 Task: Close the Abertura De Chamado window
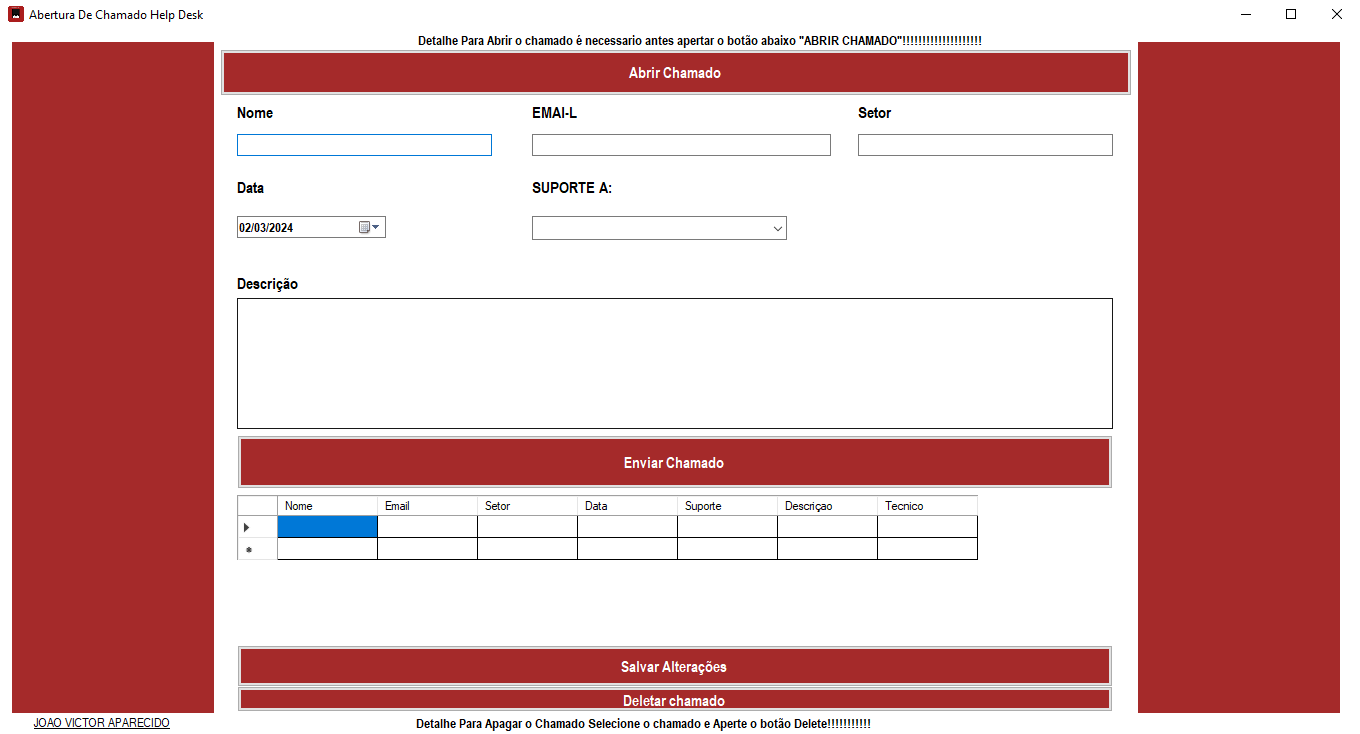[1337, 15]
